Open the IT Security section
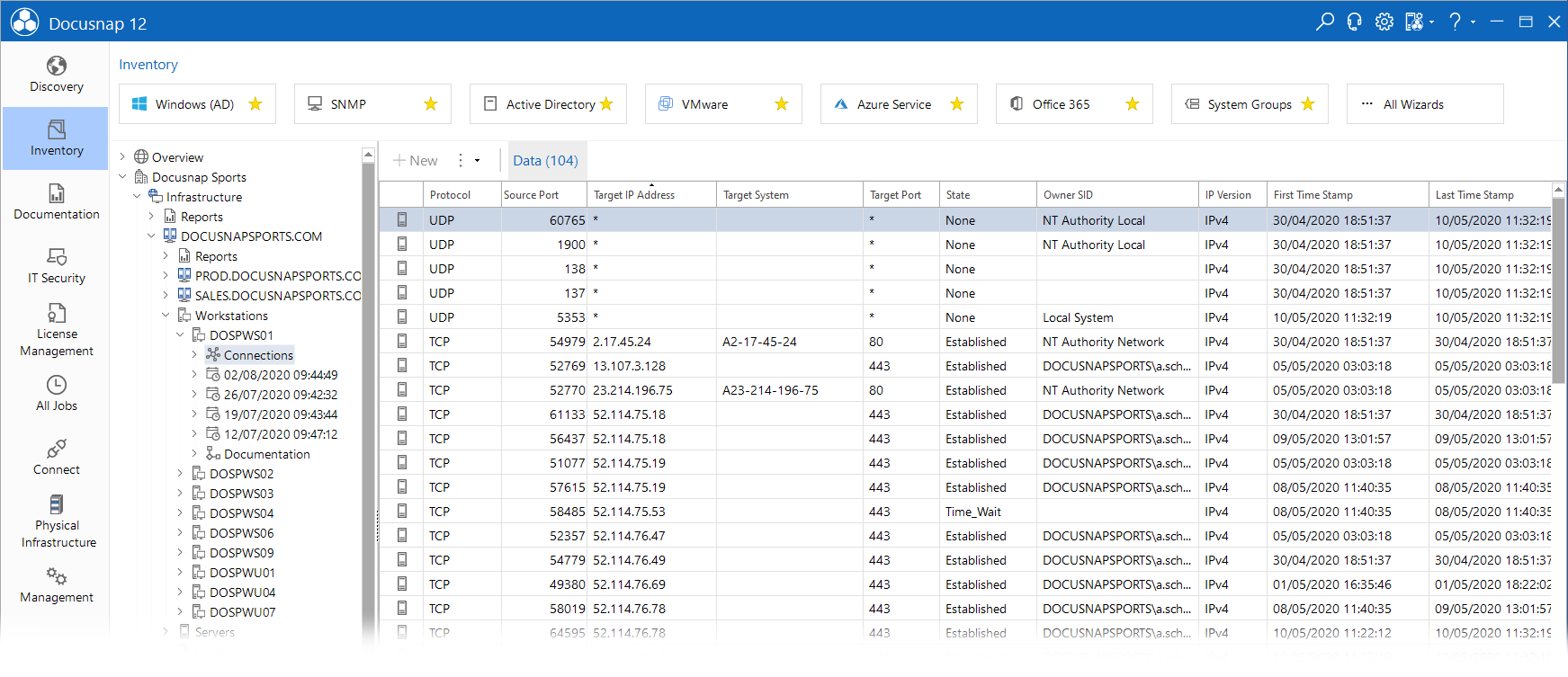 pyautogui.click(x=56, y=266)
